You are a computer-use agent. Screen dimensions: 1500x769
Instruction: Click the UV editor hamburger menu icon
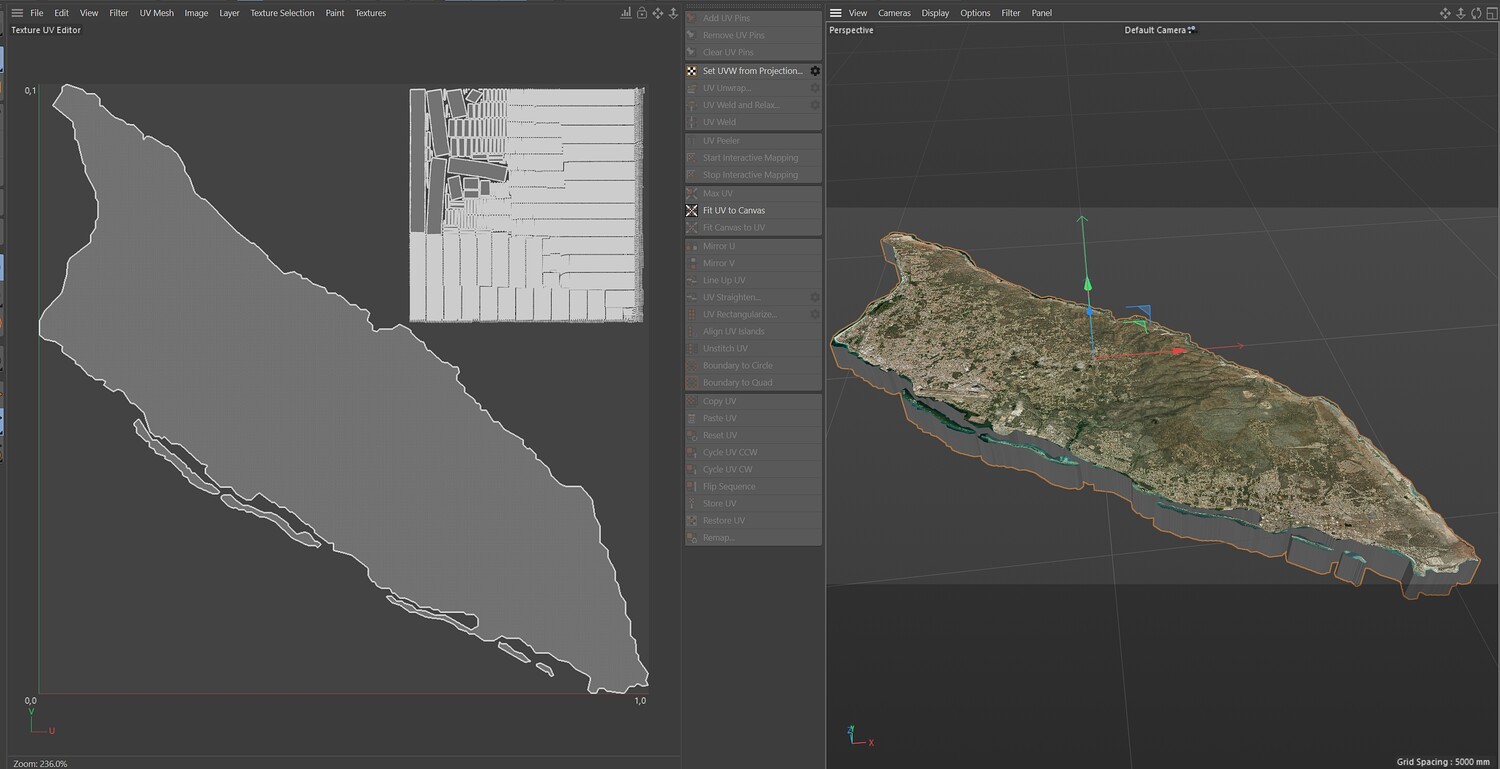[17, 13]
